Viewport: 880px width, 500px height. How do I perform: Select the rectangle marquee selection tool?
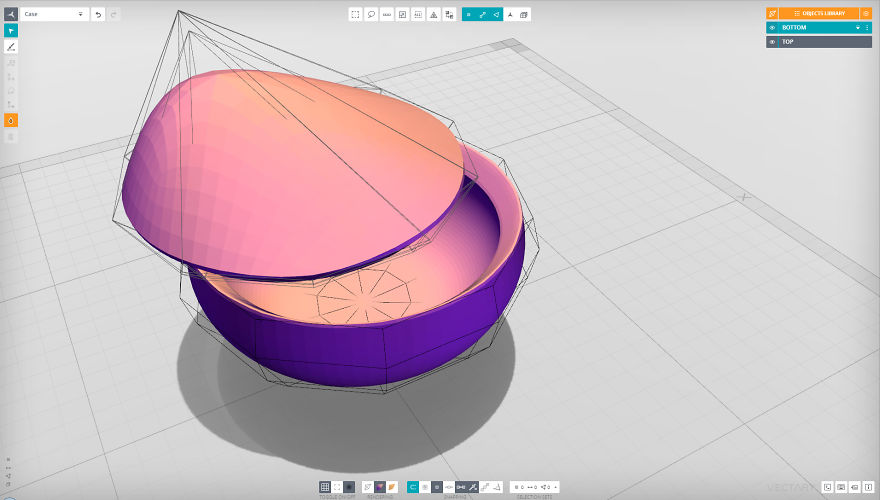pos(355,14)
